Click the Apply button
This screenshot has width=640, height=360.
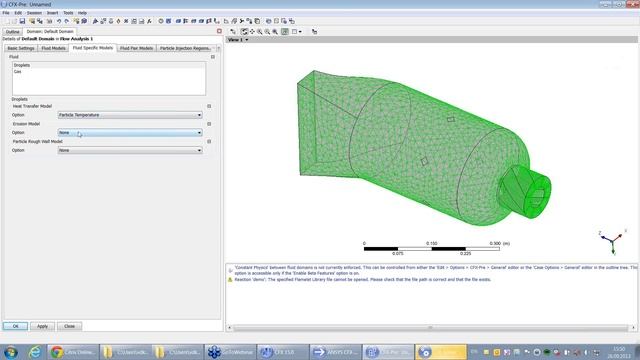42,326
